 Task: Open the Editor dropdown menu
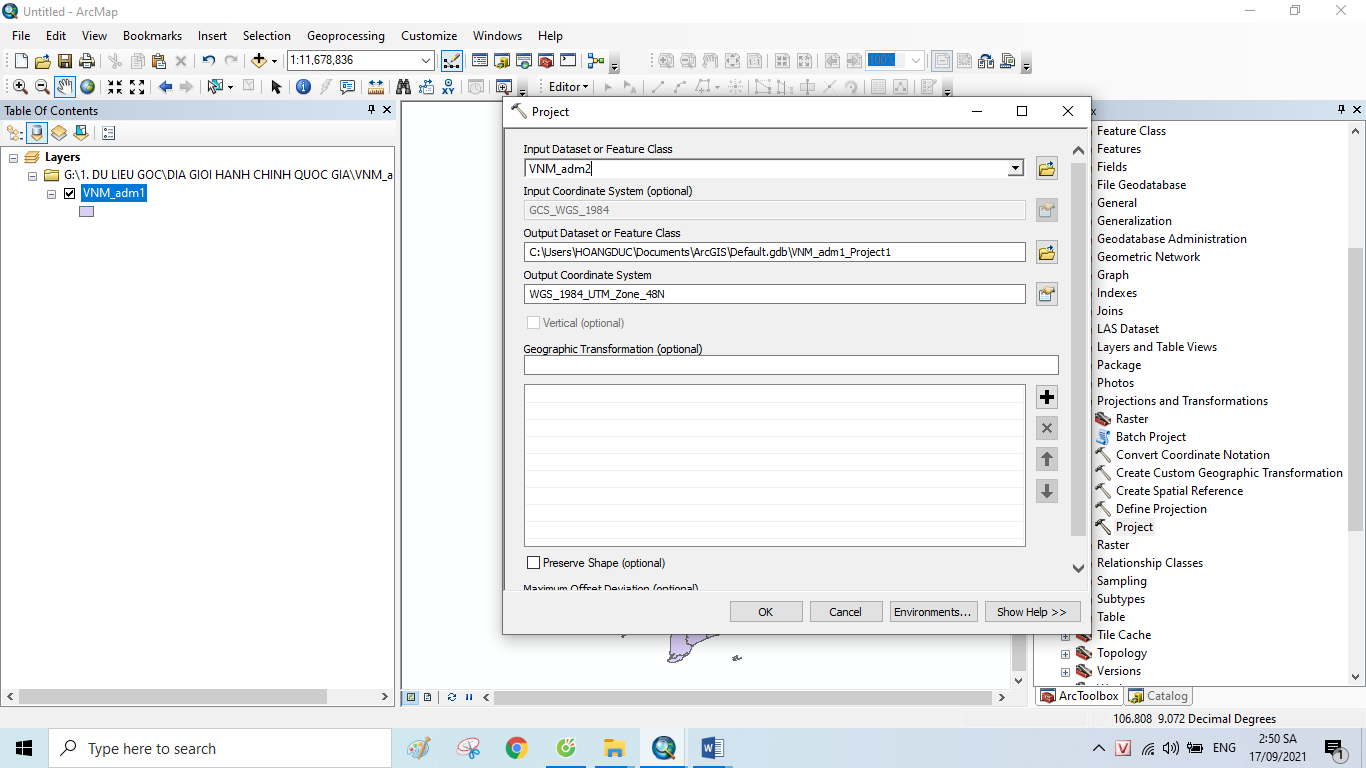coord(569,87)
